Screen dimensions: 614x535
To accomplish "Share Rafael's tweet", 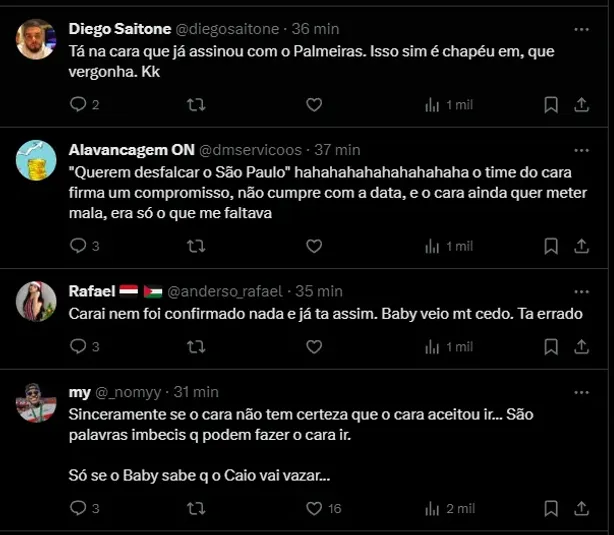I will point(582,346).
